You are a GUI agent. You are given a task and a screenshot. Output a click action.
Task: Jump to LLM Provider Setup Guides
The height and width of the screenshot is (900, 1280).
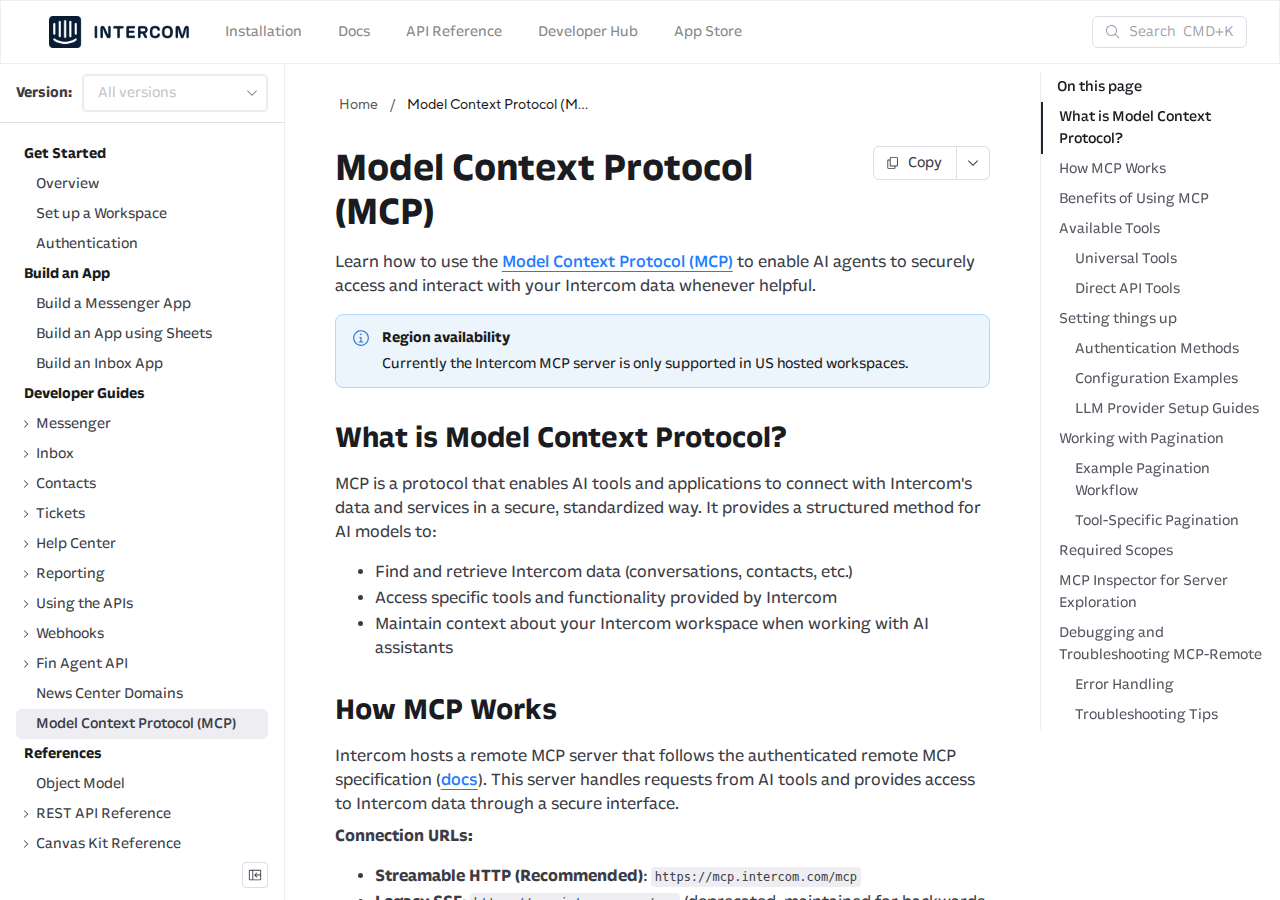(1167, 408)
